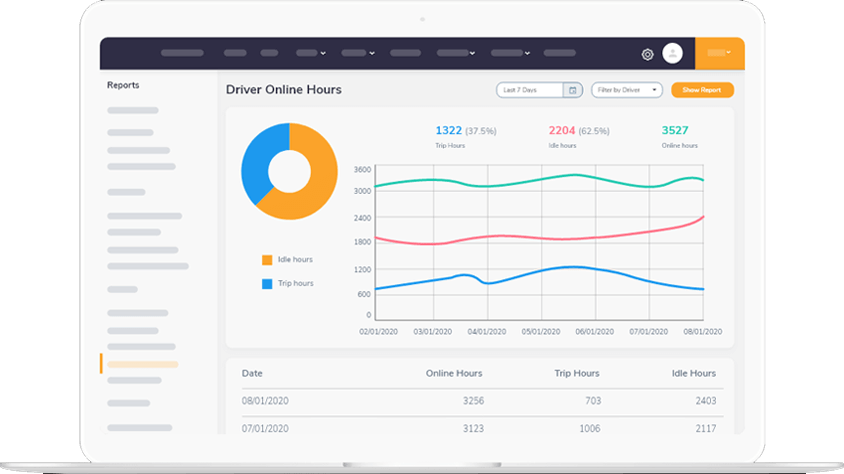
Task: Open the calendar date picker icon
Action: (573, 90)
